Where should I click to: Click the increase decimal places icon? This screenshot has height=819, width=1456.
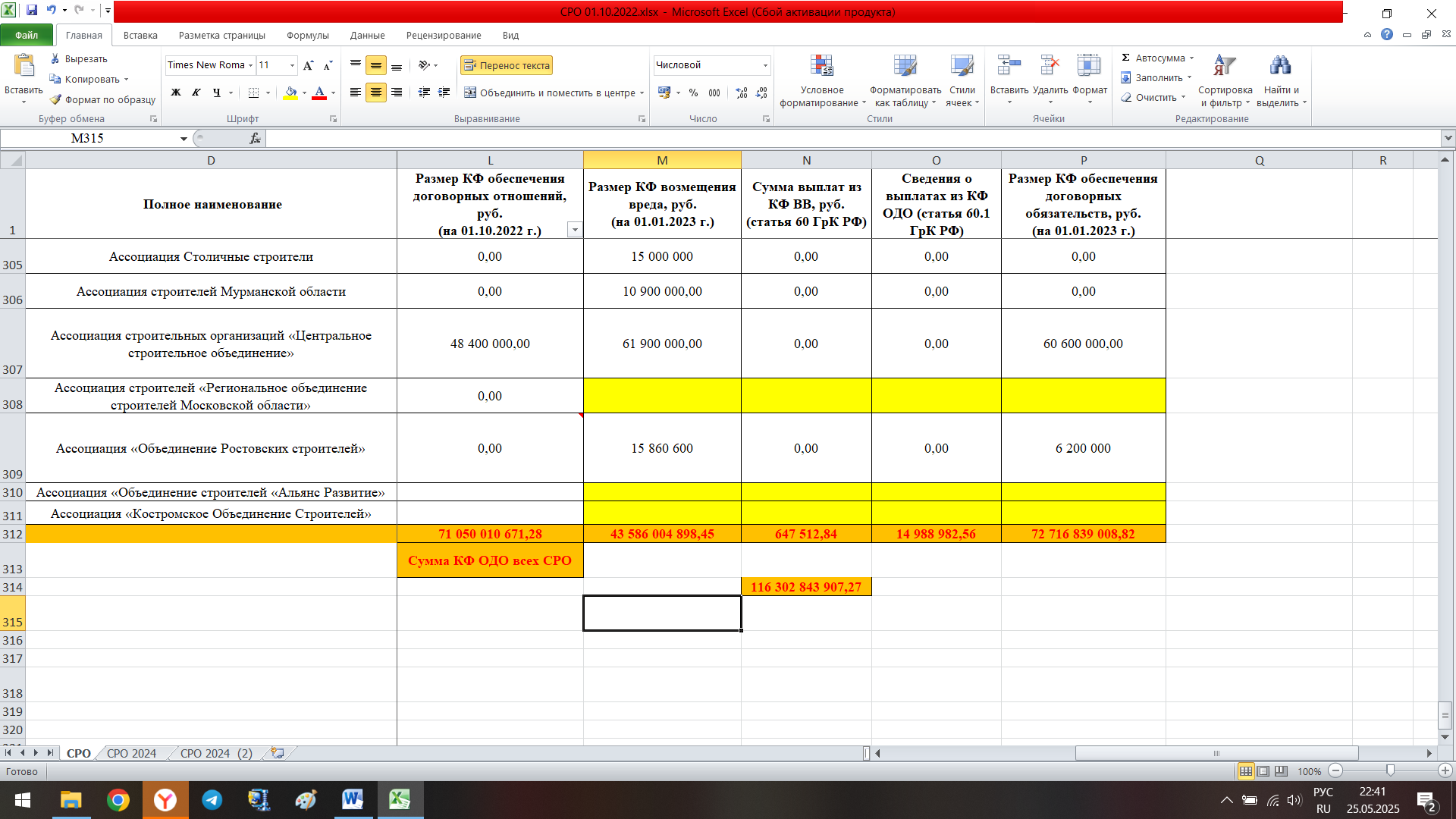click(x=742, y=93)
